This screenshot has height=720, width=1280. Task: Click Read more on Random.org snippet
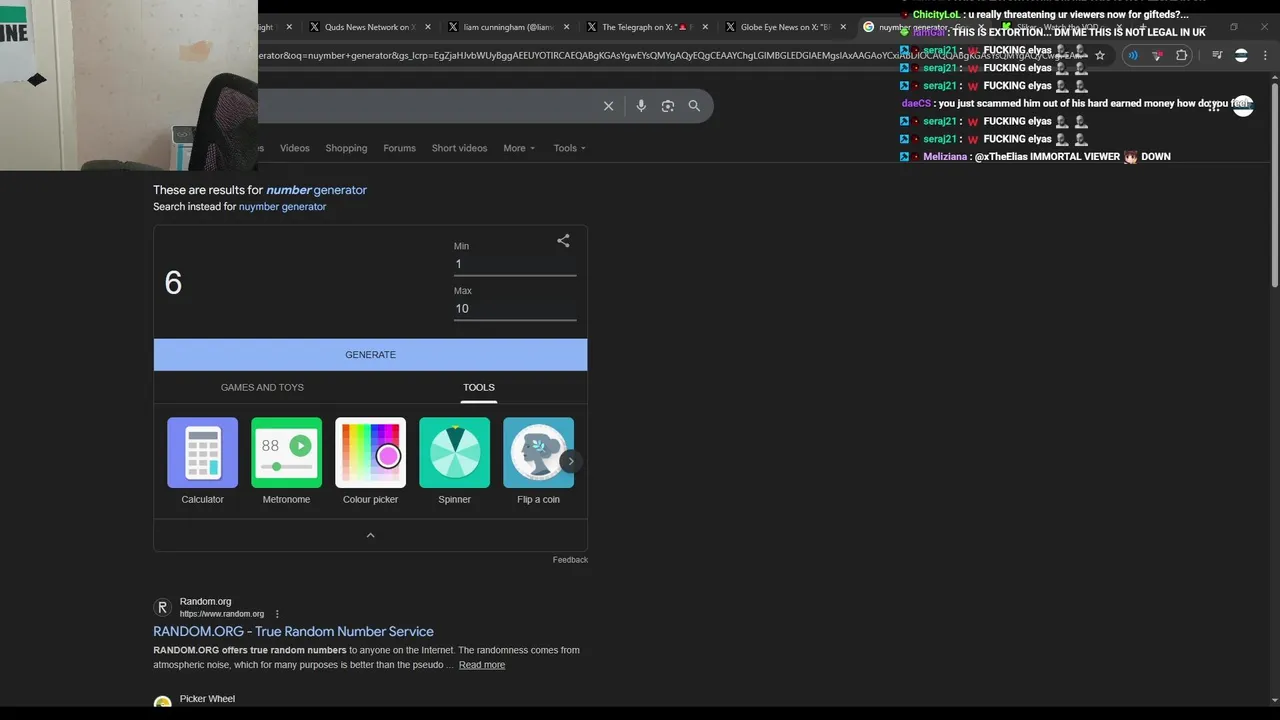(482, 665)
